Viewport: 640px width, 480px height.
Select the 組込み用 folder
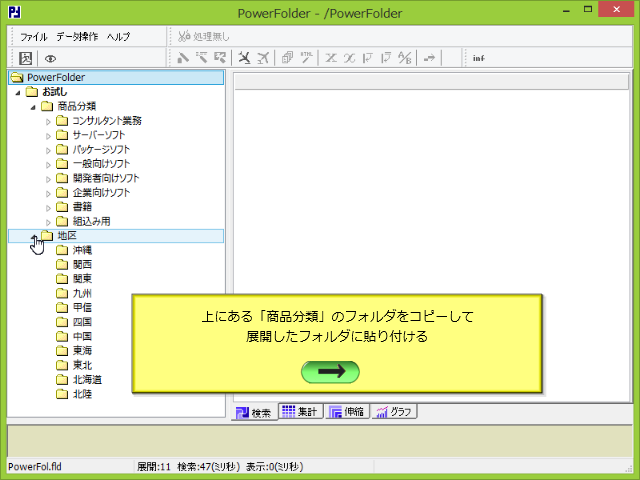[91, 222]
